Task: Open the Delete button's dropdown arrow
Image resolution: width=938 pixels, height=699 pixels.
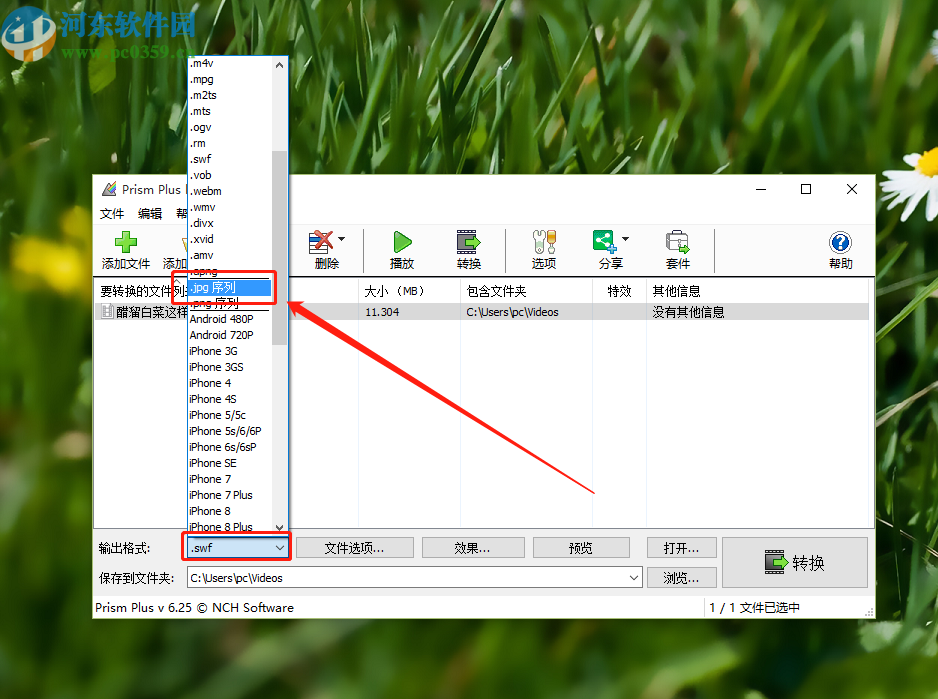Action: point(342,239)
